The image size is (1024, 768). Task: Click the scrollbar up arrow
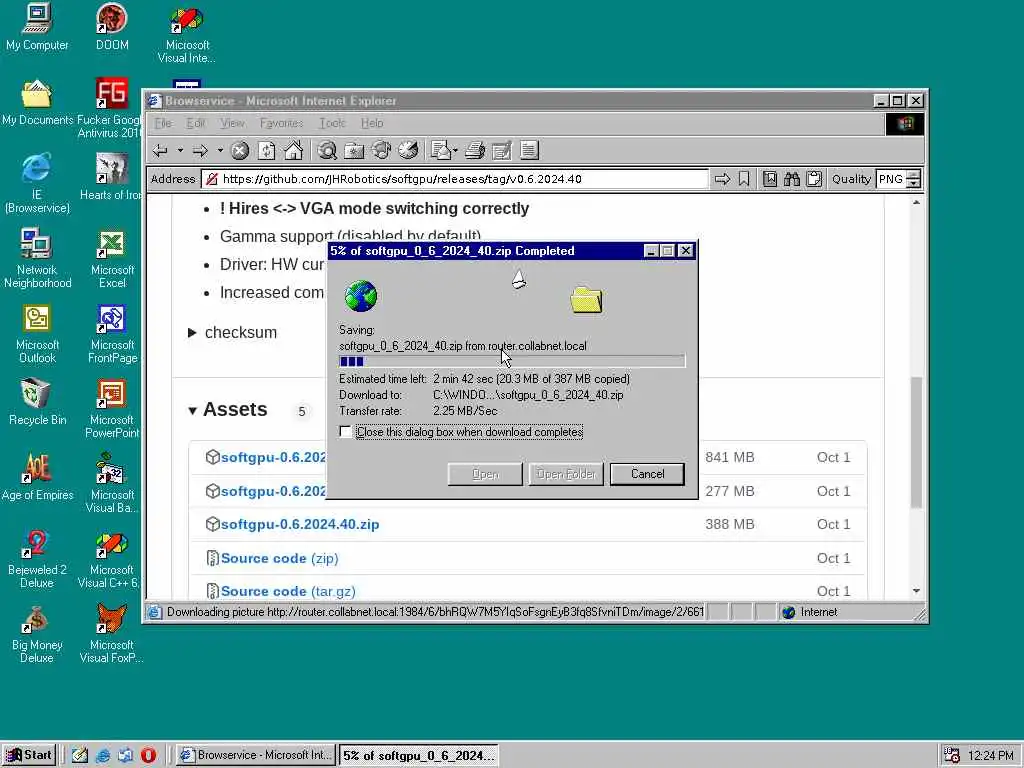pos(916,202)
